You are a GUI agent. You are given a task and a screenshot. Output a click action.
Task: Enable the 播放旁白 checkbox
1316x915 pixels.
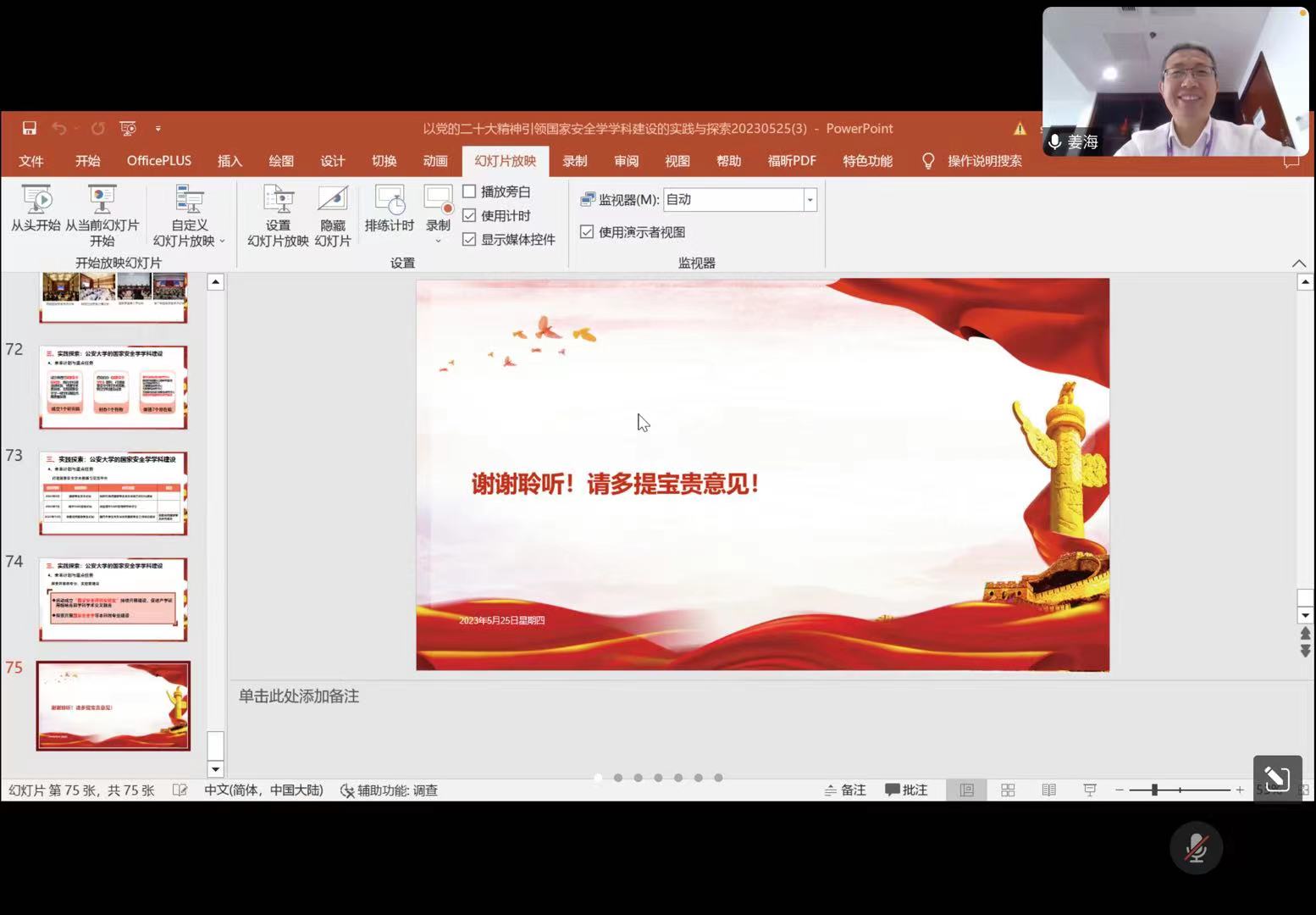coord(470,191)
